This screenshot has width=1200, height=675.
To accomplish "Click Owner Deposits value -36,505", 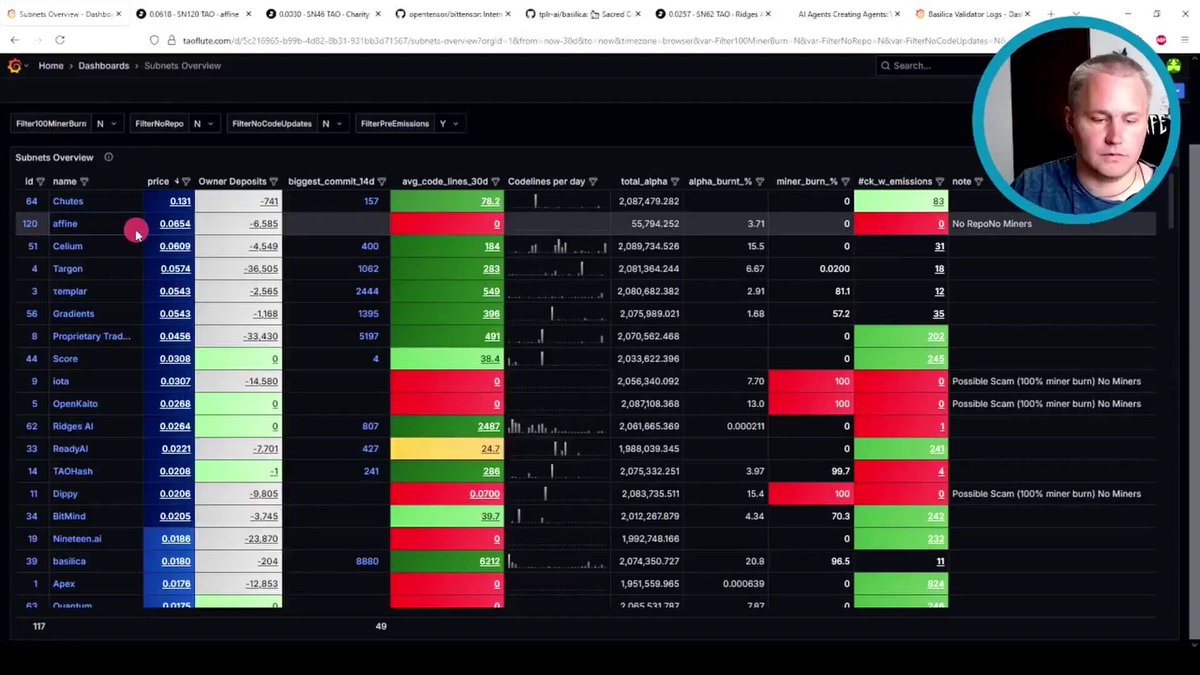I will pos(263,269).
